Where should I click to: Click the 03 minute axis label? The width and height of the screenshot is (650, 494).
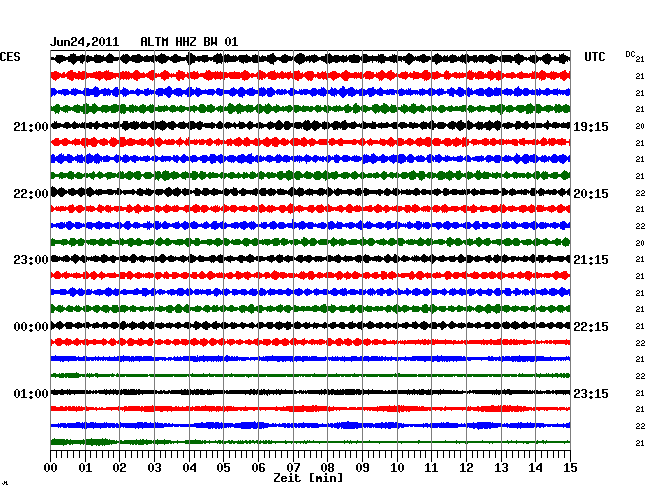[154, 468]
